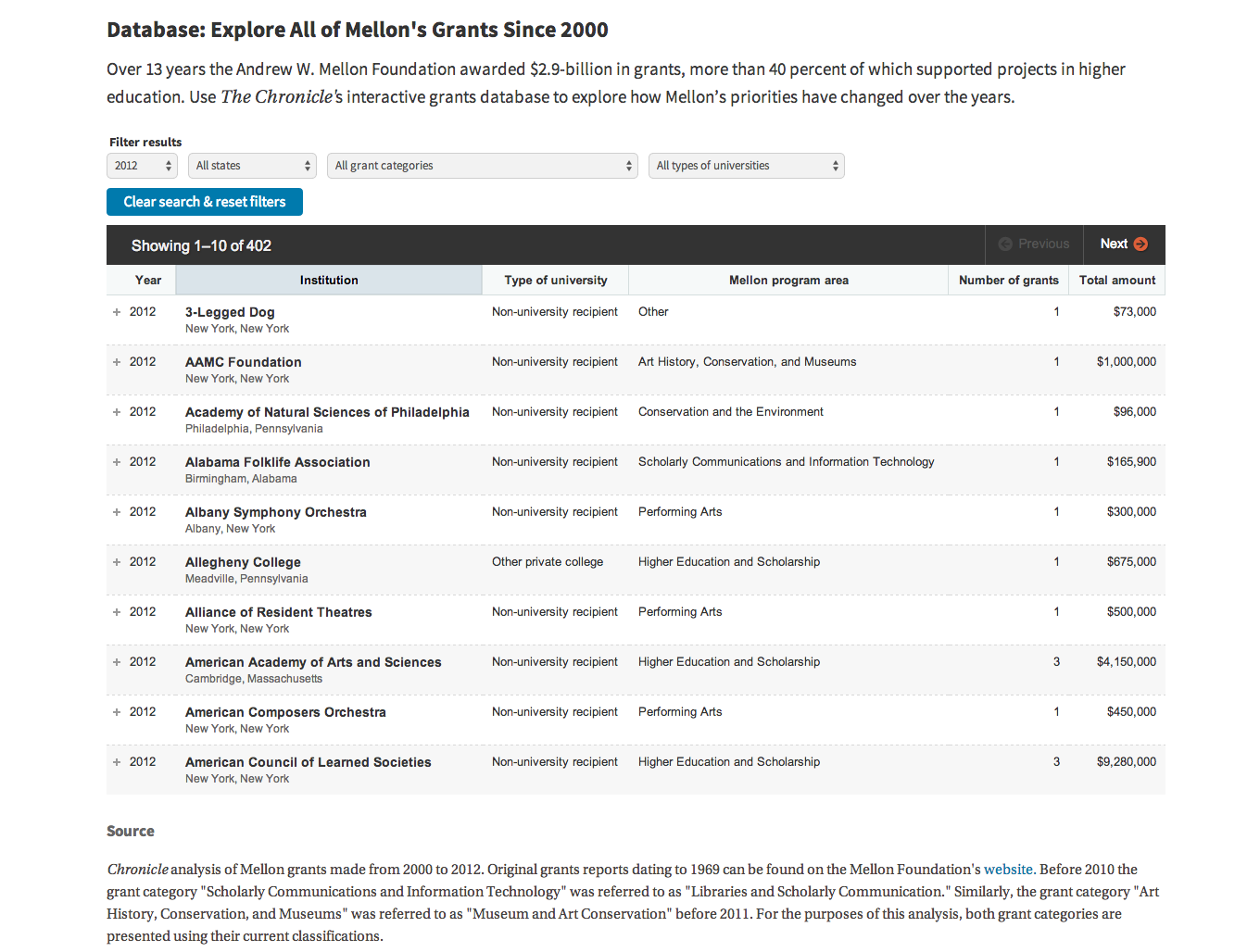Click the disabled Previous page button
Image resolution: width=1260 pixels, height=952 pixels.
coord(1034,244)
